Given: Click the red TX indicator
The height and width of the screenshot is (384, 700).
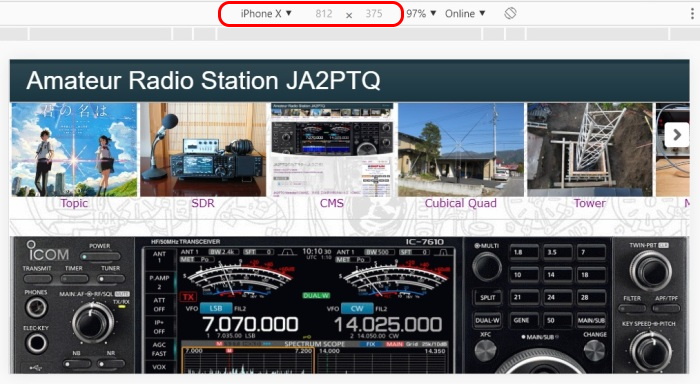Looking at the screenshot, I should [188, 297].
